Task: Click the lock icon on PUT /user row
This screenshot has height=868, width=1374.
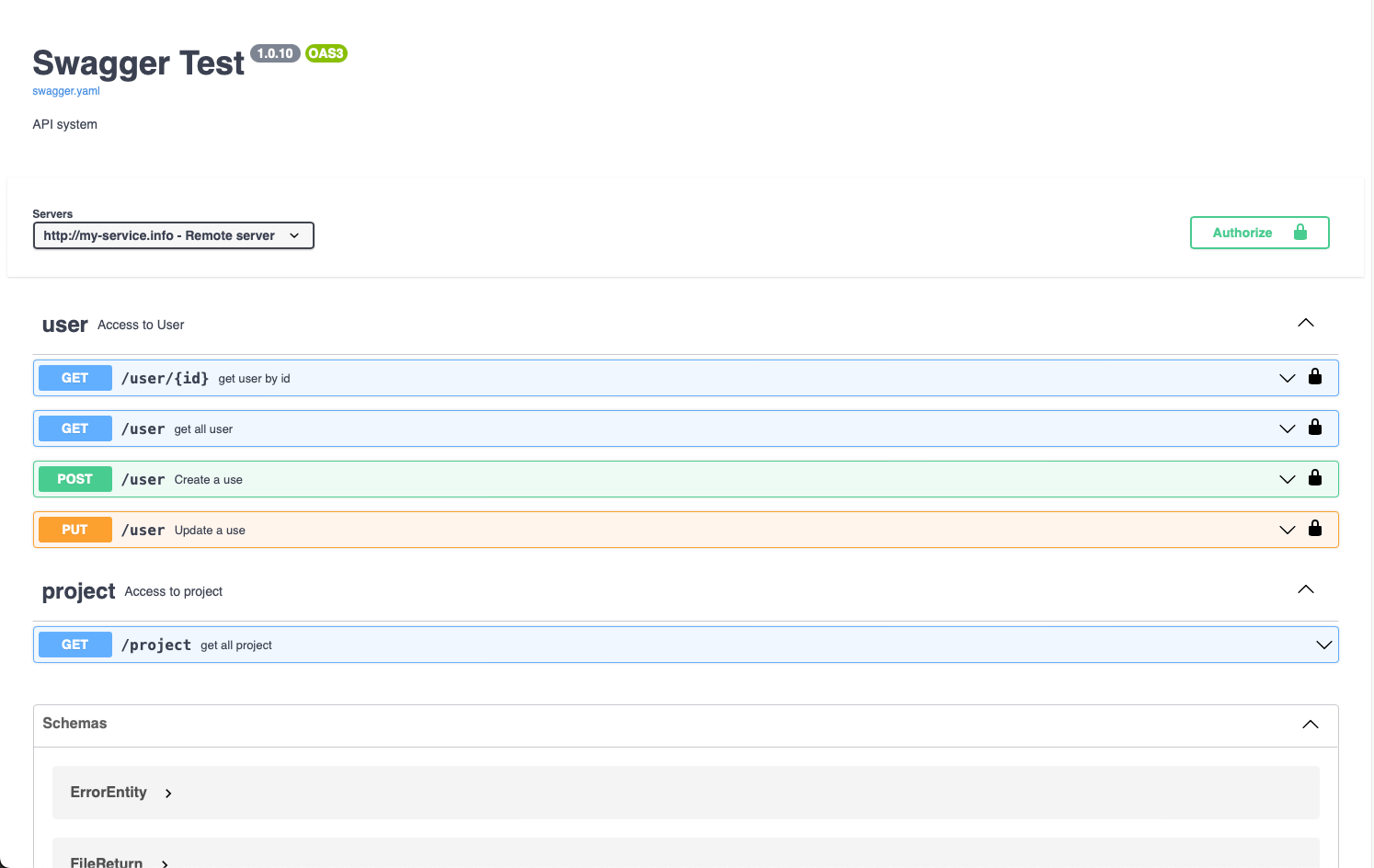Action: click(1315, 529)
